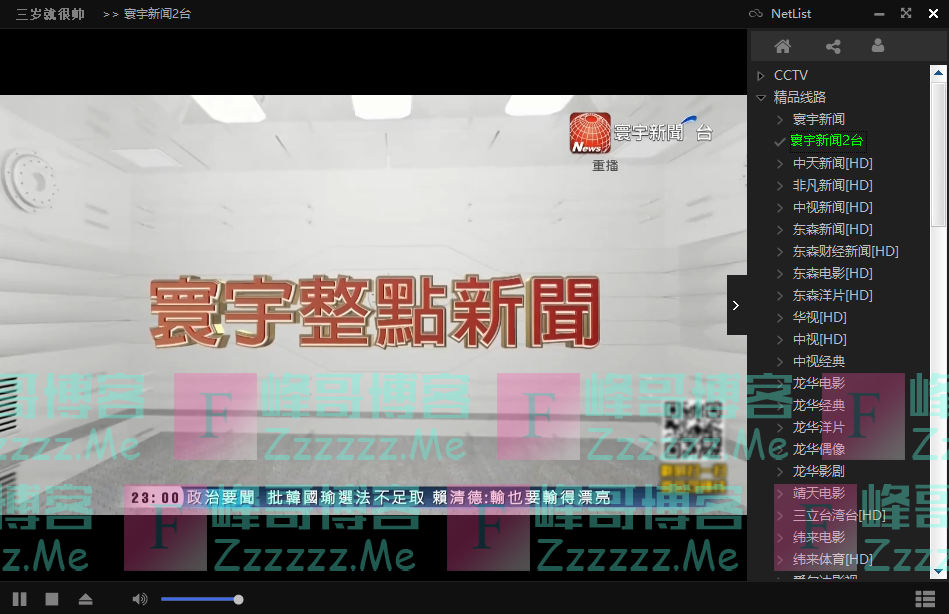Open the user profile icon tab
The height and width of the screenshot is (614, 949).
(878, 46)
